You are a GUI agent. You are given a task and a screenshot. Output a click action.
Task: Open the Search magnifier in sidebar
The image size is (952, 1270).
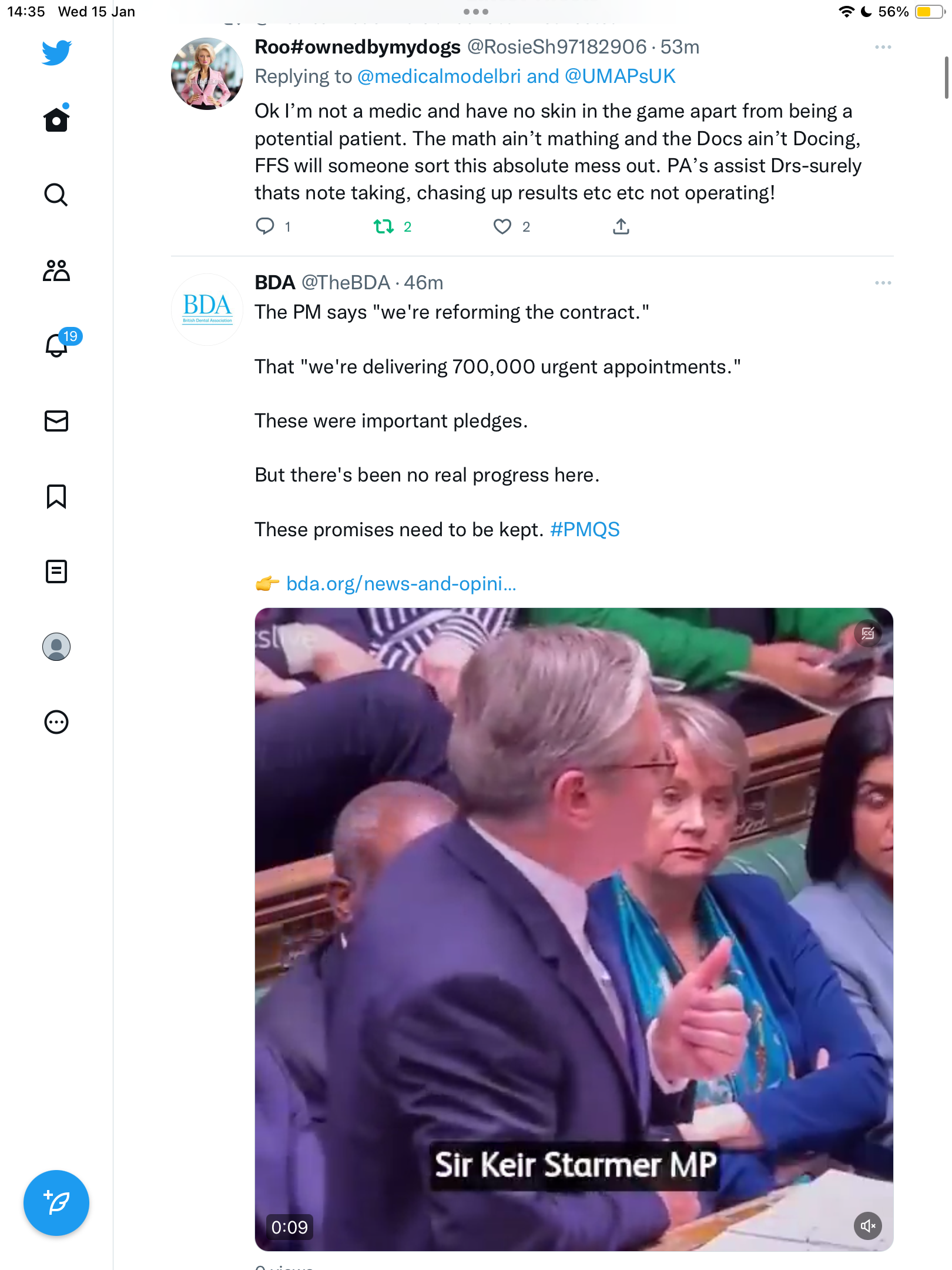tap(56, 195)
